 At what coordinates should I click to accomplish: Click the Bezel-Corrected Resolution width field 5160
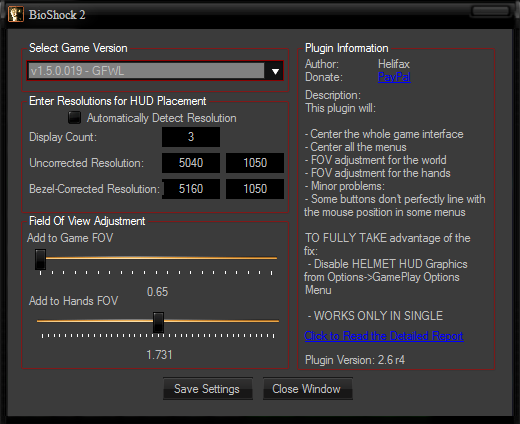pos(191,189)
